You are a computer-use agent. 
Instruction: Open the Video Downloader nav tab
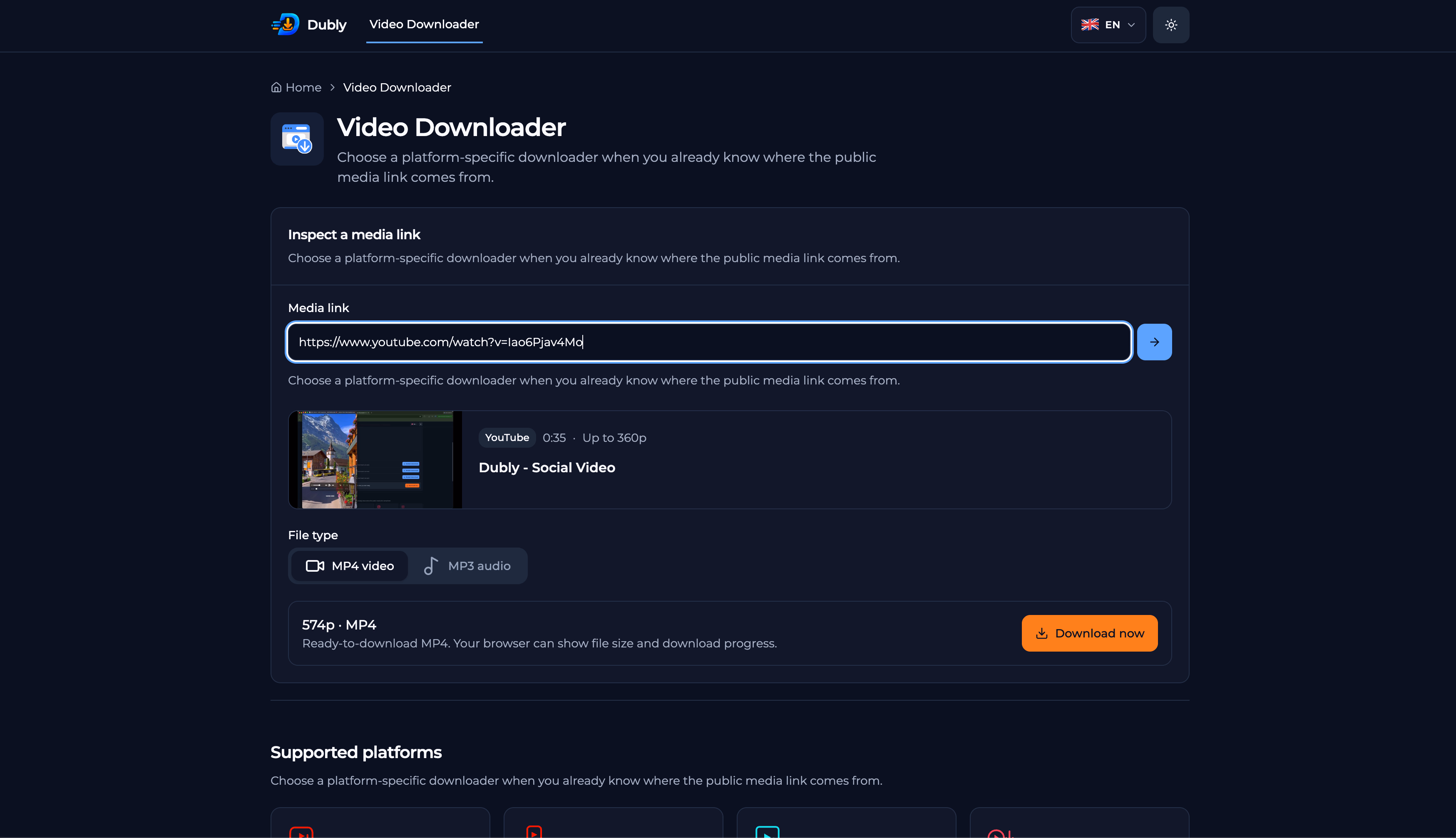[x=424, y=24]
